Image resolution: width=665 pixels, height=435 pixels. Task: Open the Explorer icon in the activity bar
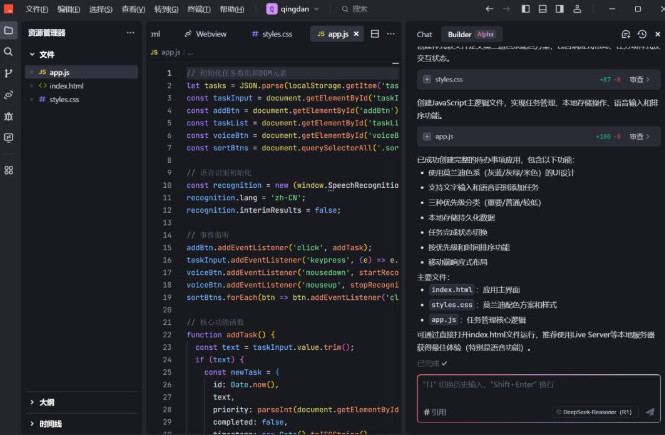point(8,31)
